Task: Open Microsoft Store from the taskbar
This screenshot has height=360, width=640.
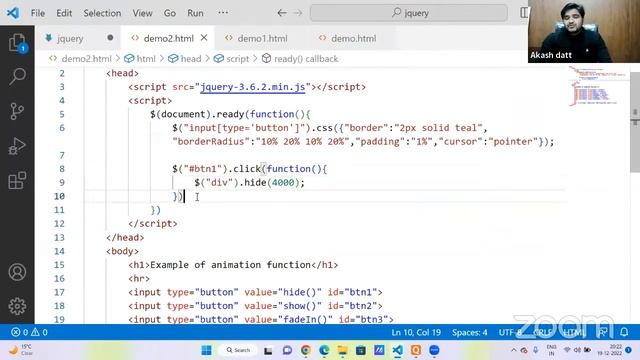Action: click(360, 350)
